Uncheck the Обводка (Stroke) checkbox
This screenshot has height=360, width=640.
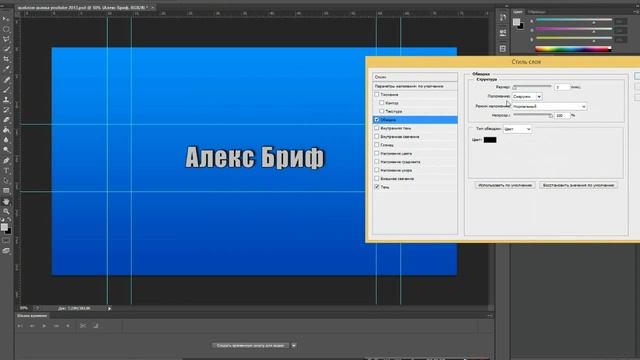click(377, 120)
